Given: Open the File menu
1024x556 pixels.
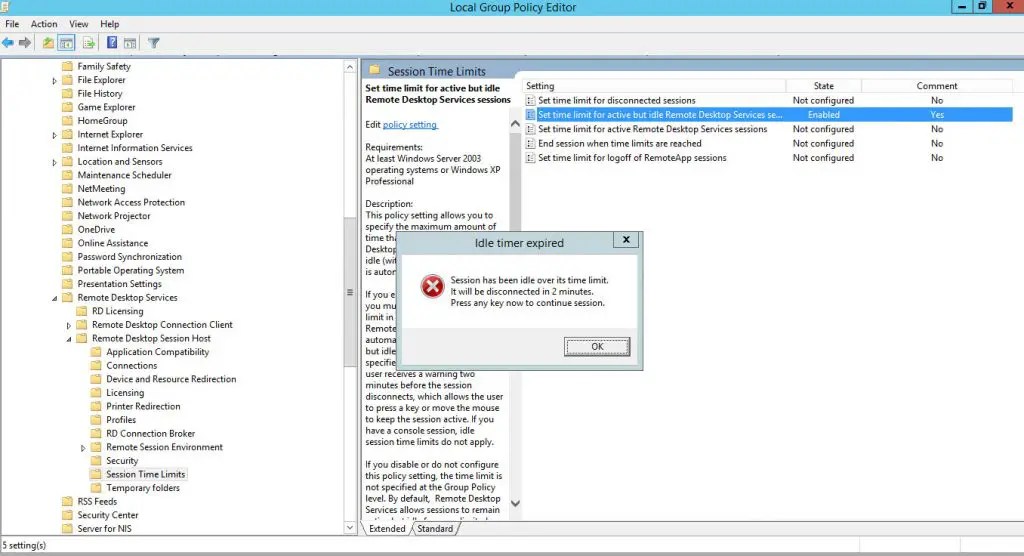Looking at the screenshot, I should [12, 24].
